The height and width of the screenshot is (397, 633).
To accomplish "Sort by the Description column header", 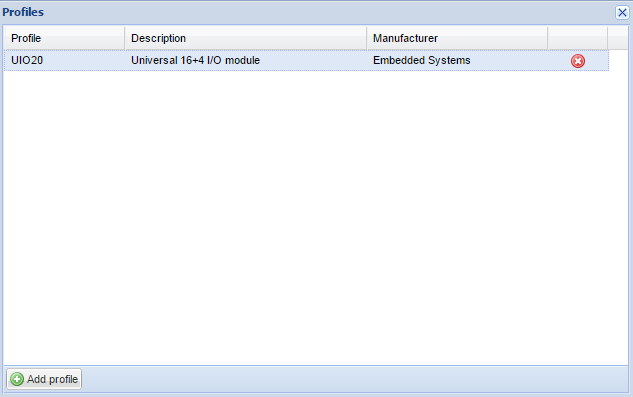I will coord(246,38).
